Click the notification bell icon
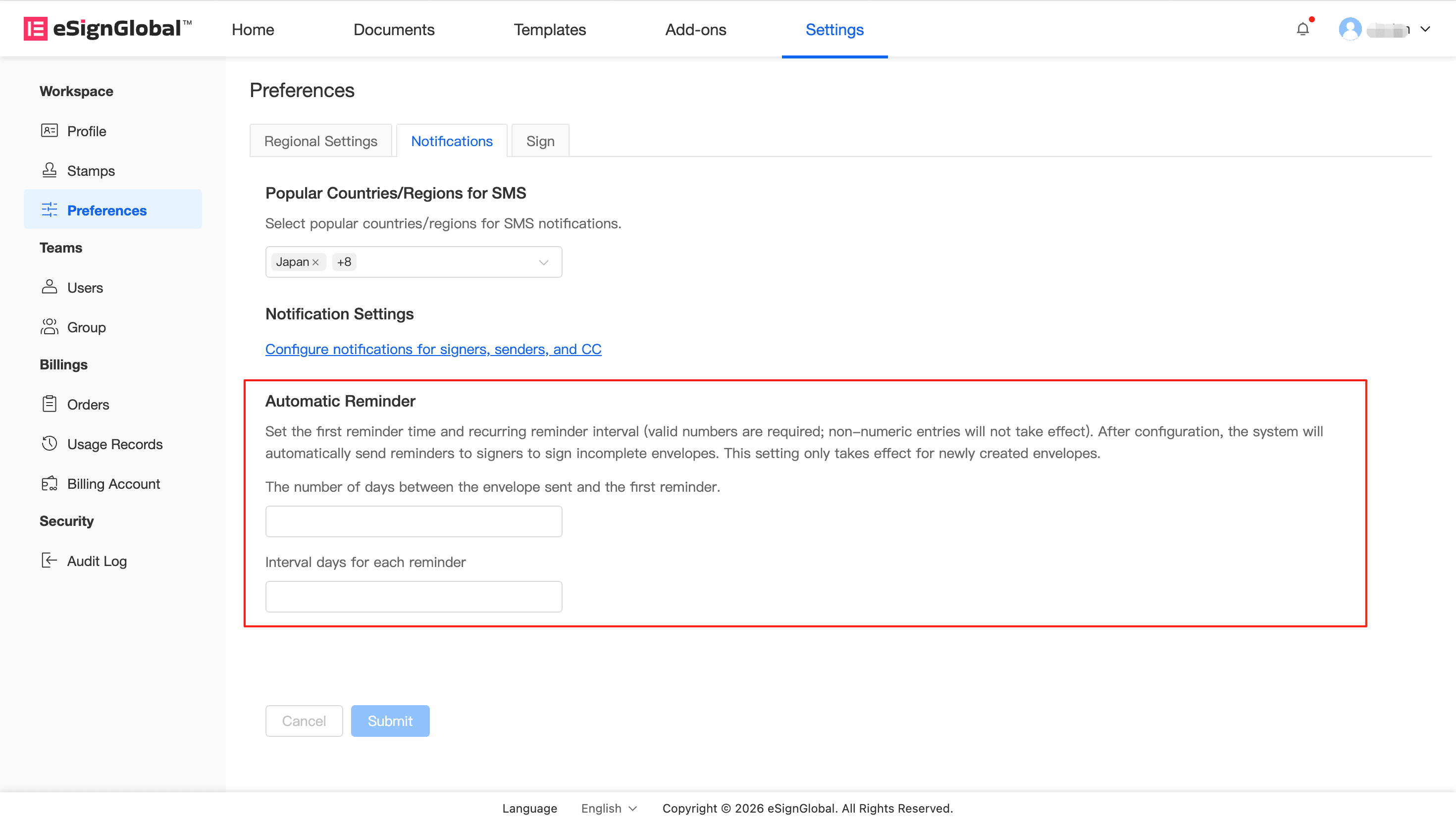 [x=1302, y=29]
